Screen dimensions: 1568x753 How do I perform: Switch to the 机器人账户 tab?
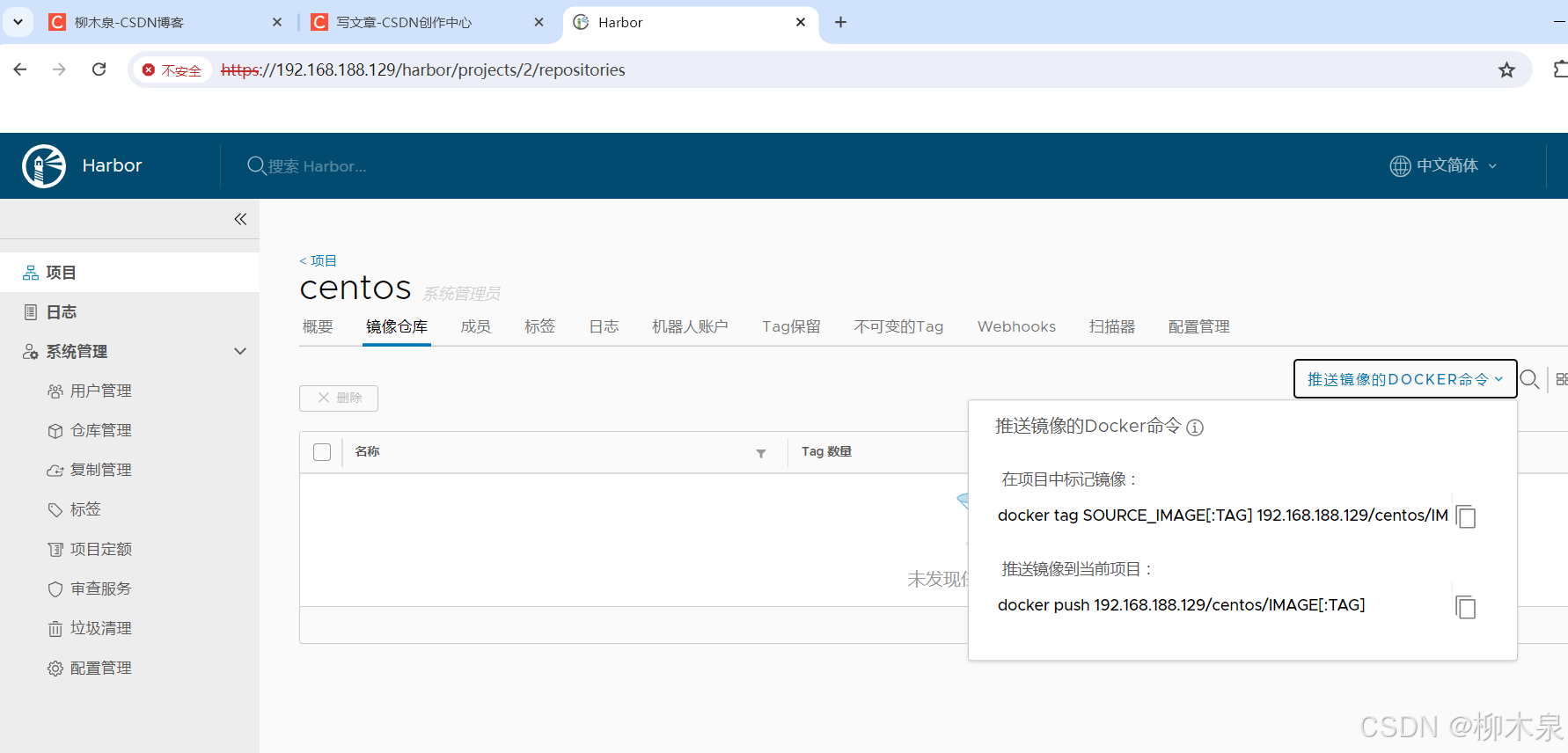(x=690, y=326)
